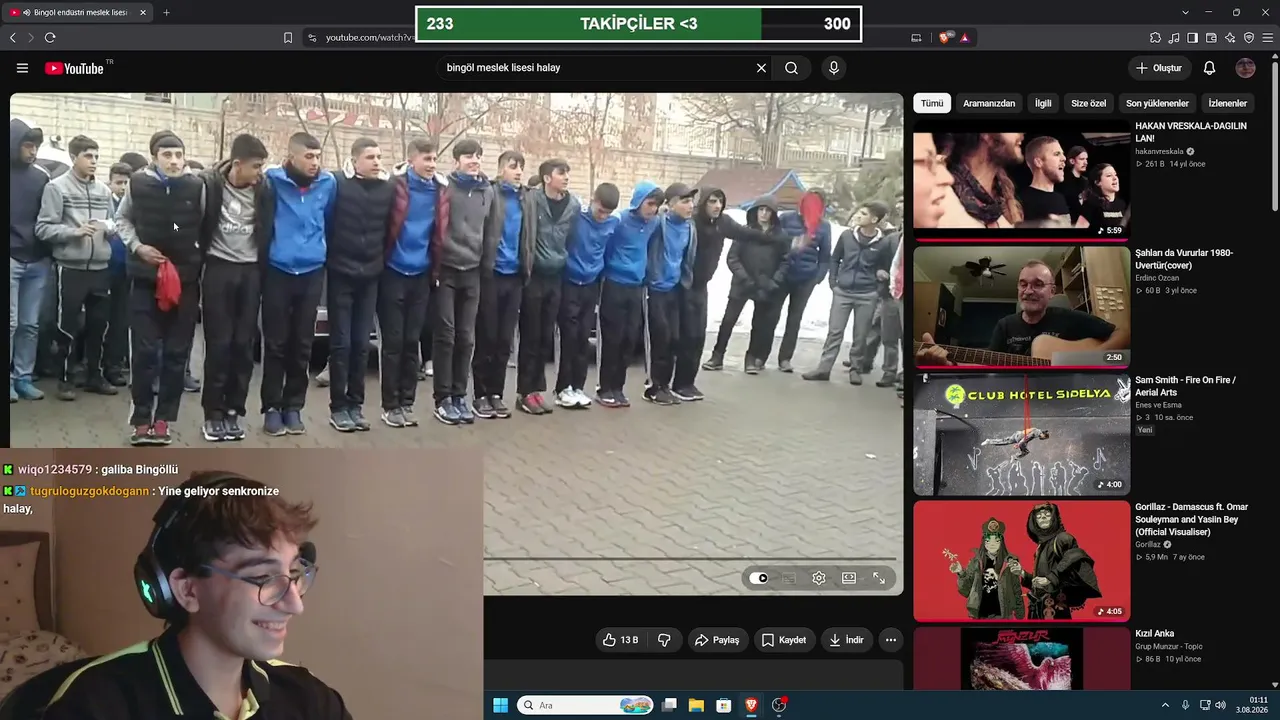Open the Brave playlist music icon
The image size is (1280, 720).
(x=1174, y=38)
